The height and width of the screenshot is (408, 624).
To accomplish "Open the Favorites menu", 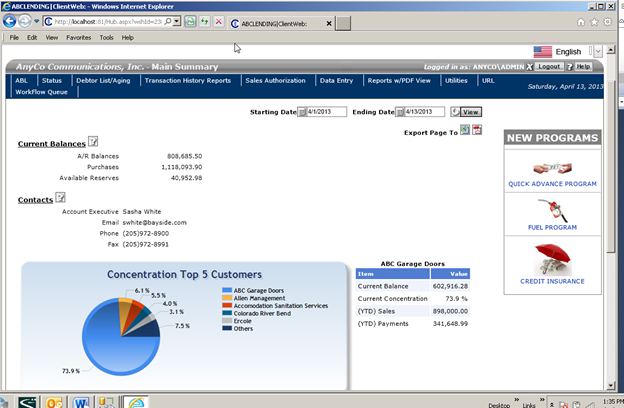I will pyautogui.click(x=78, y=37).
